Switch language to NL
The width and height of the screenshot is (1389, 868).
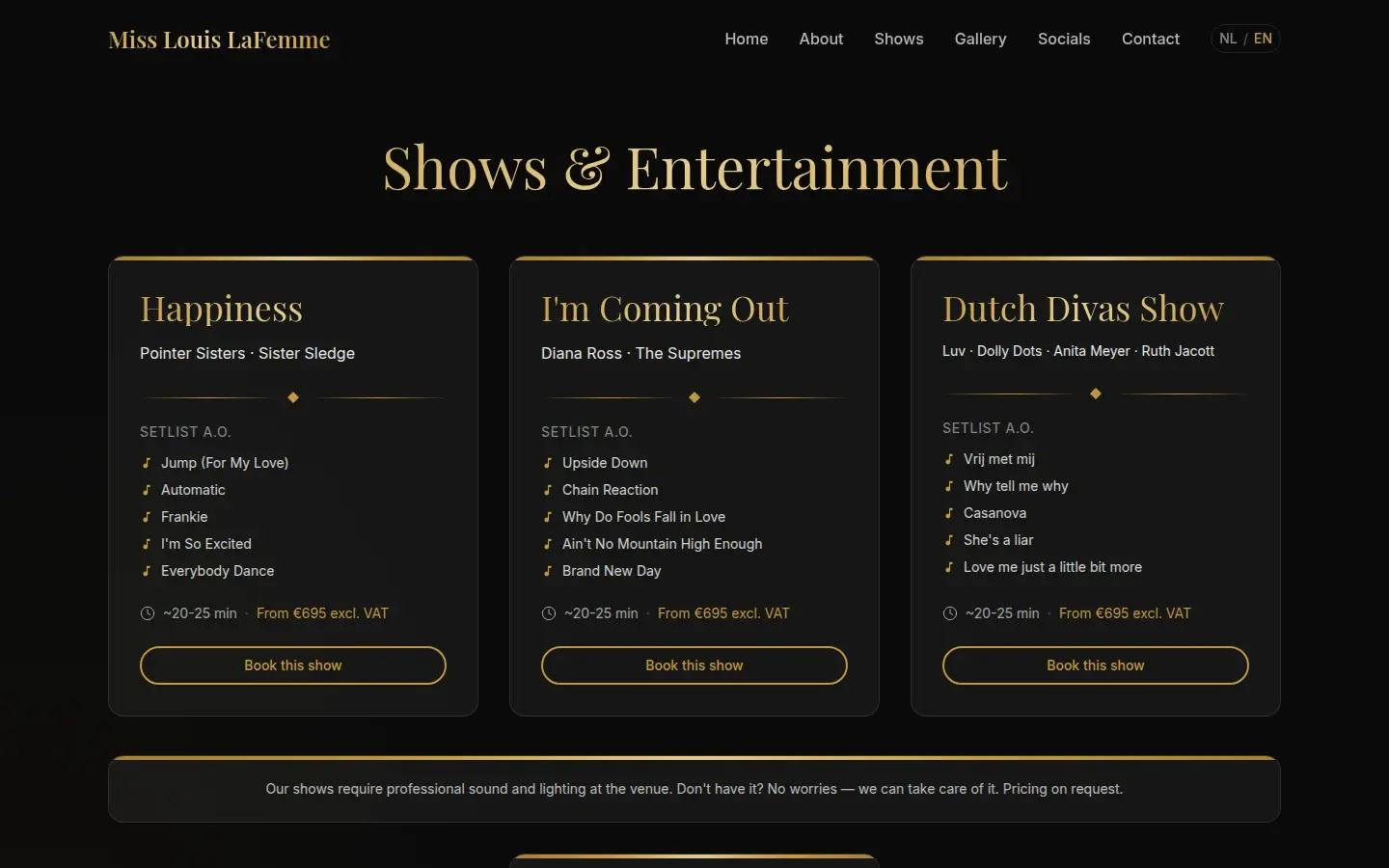1228,39
